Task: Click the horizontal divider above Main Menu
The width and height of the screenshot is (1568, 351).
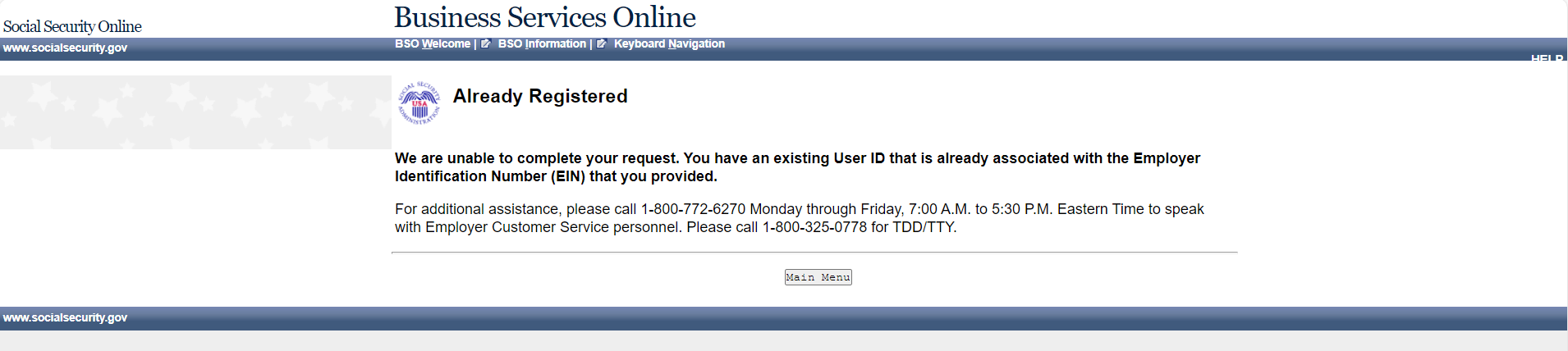Action: tap(814, 253)
